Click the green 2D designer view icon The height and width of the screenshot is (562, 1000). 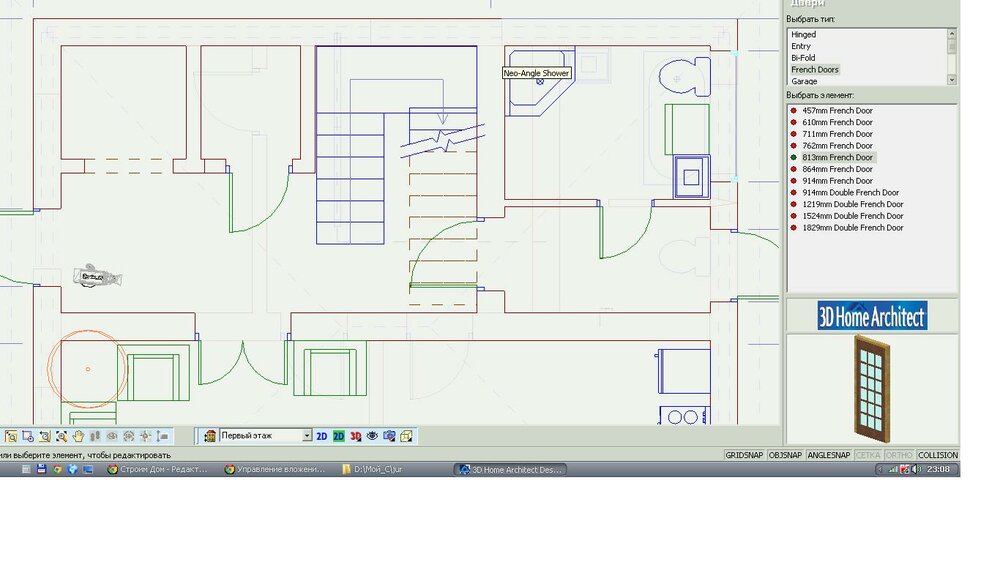click(339, 436)
